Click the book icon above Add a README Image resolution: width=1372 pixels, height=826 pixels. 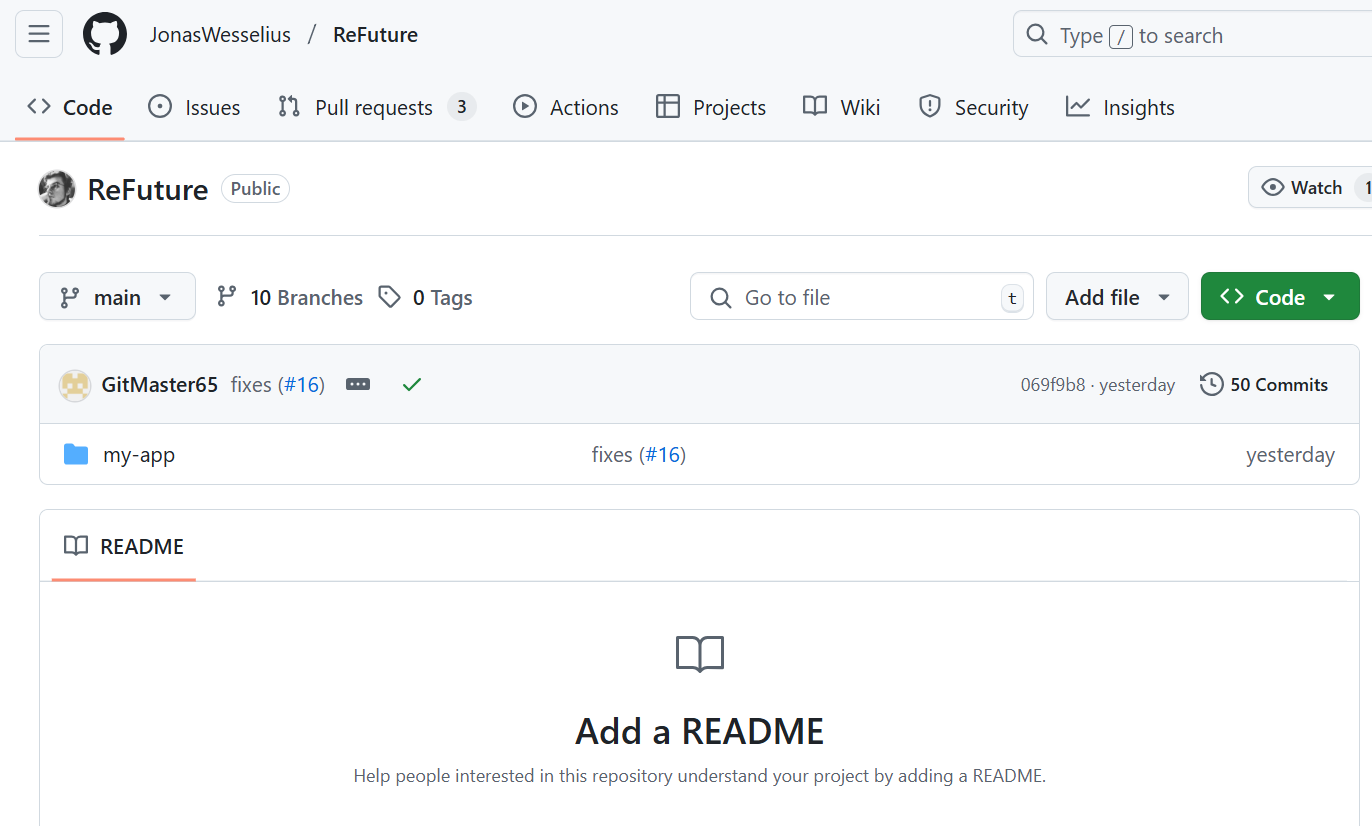tap(700, 654)
